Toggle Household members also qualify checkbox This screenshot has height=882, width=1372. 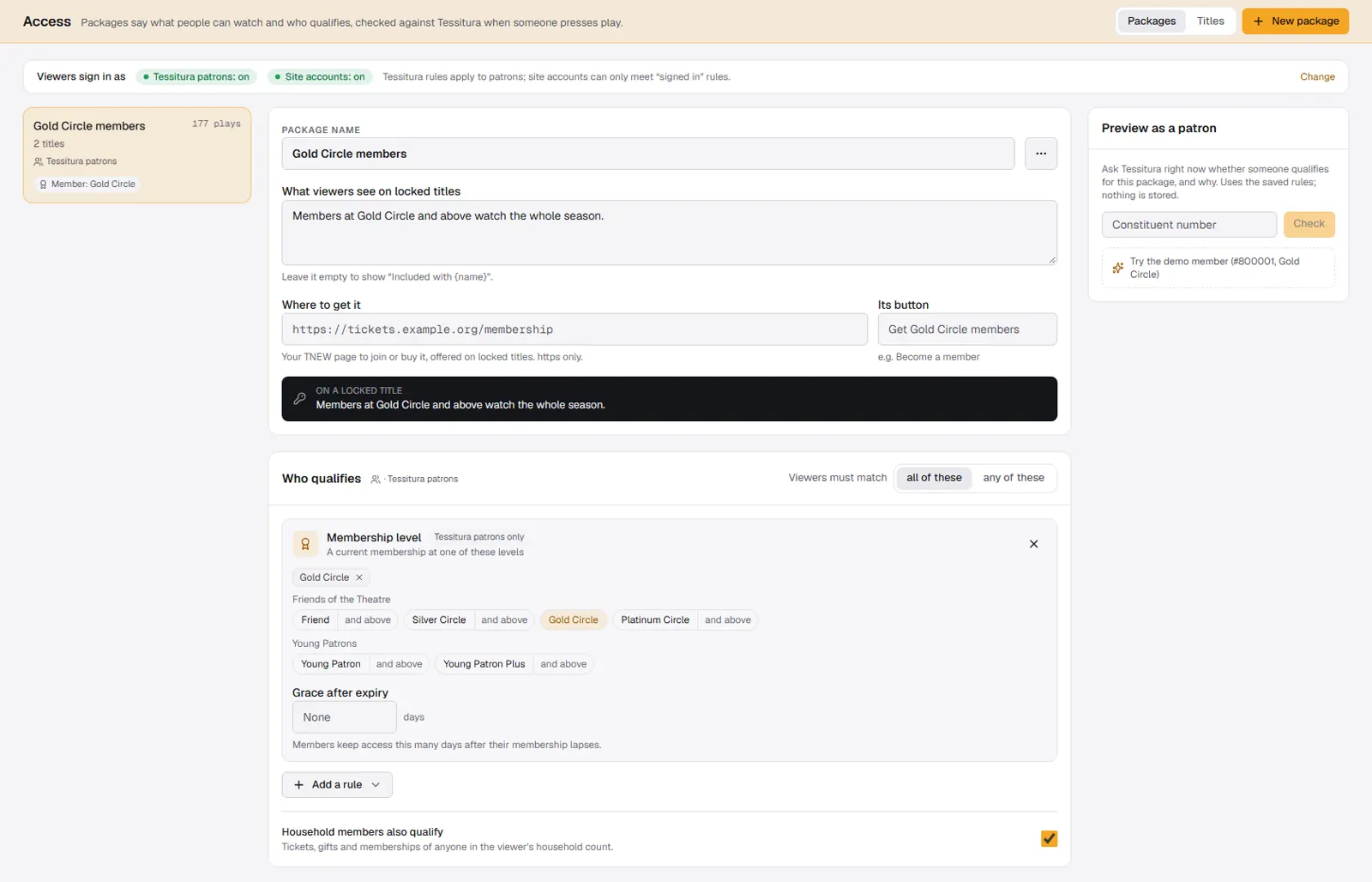pyautogui.click(x=1049, y=838)
